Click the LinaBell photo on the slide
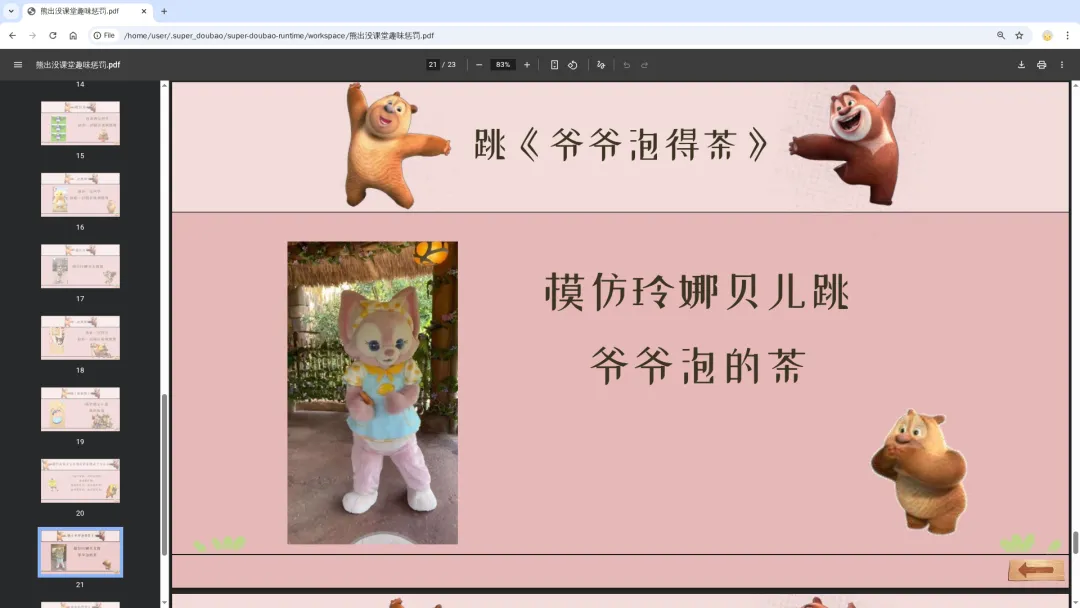The image size is (1080, 608). click(x=373, y=392)
